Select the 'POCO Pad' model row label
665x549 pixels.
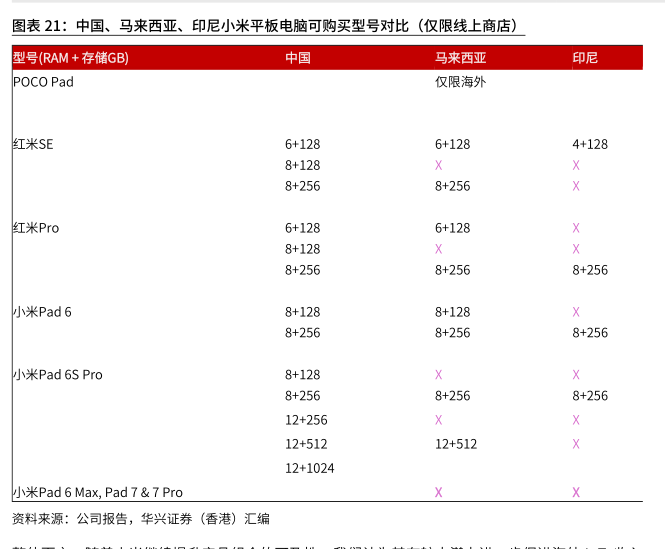tap(43, 82)
